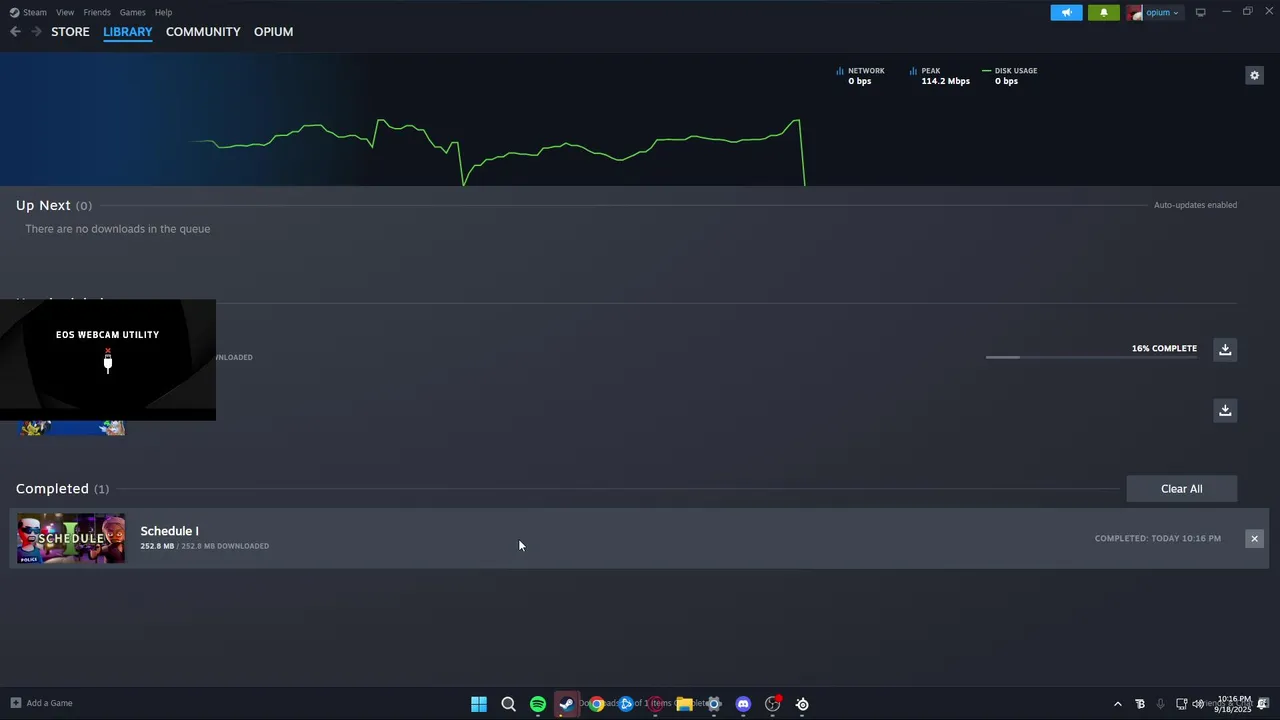Image resolution: width=1280 pixels, height=720 pixels.
Task: Open Spotify from the taskbar
Action: [x=538, y=704]
